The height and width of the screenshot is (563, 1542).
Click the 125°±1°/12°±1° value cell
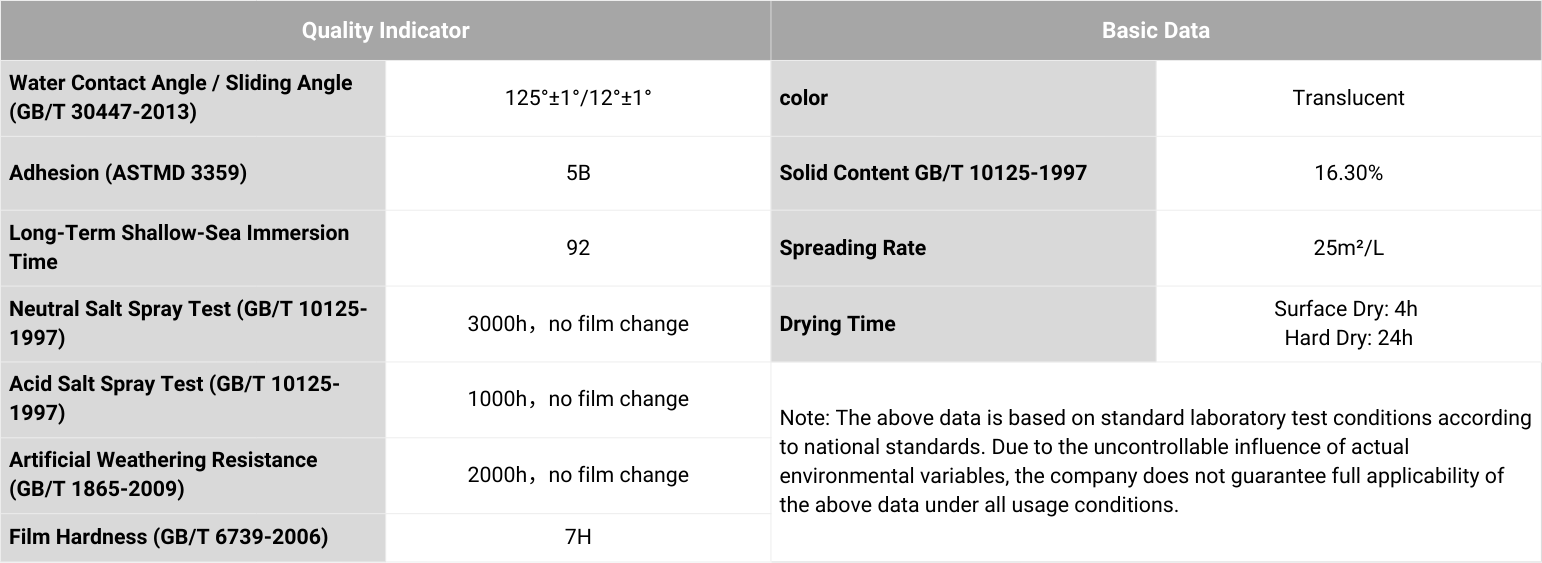click(578, 98)
